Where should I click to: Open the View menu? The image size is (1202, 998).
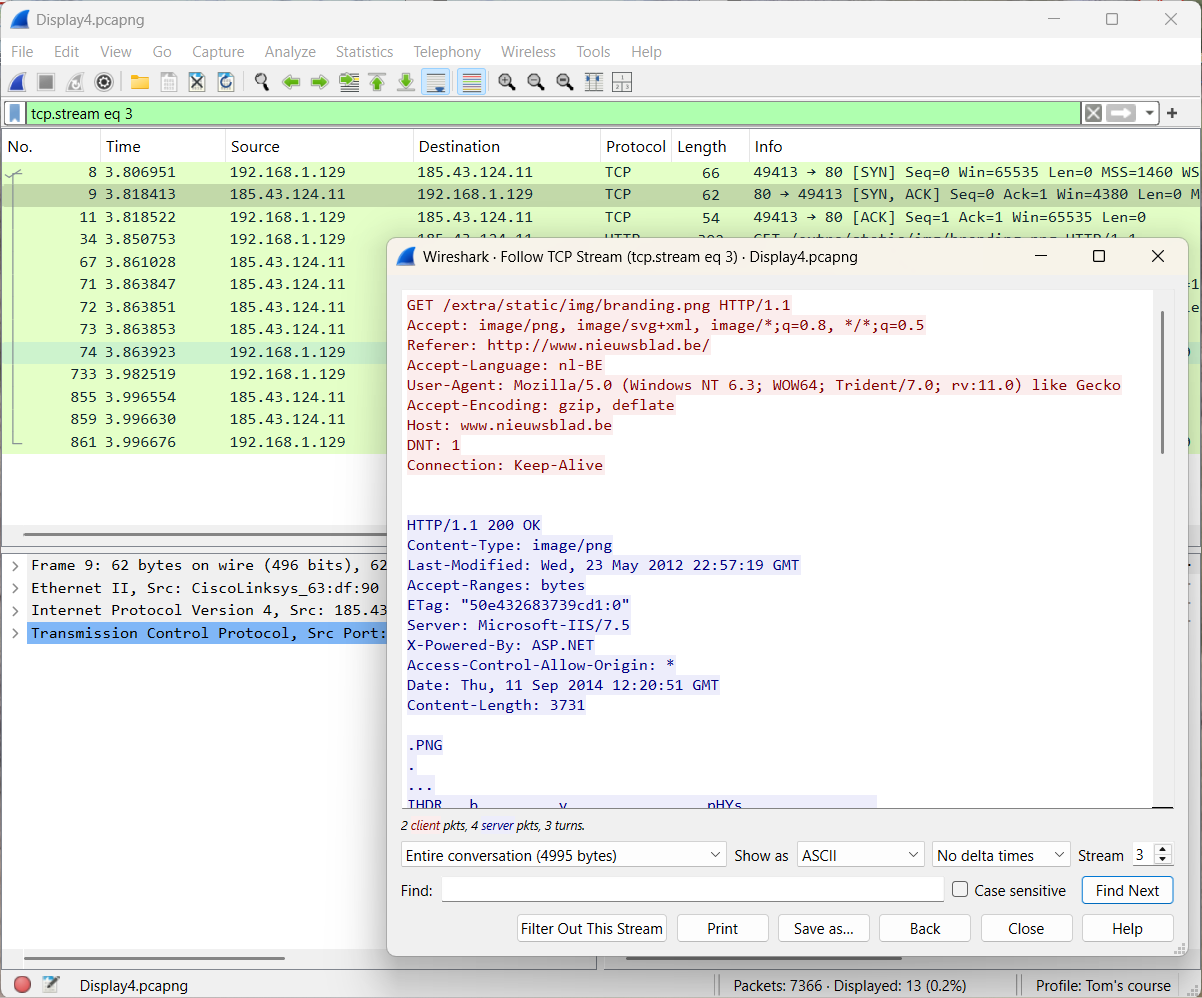click(x=116, y=52)
